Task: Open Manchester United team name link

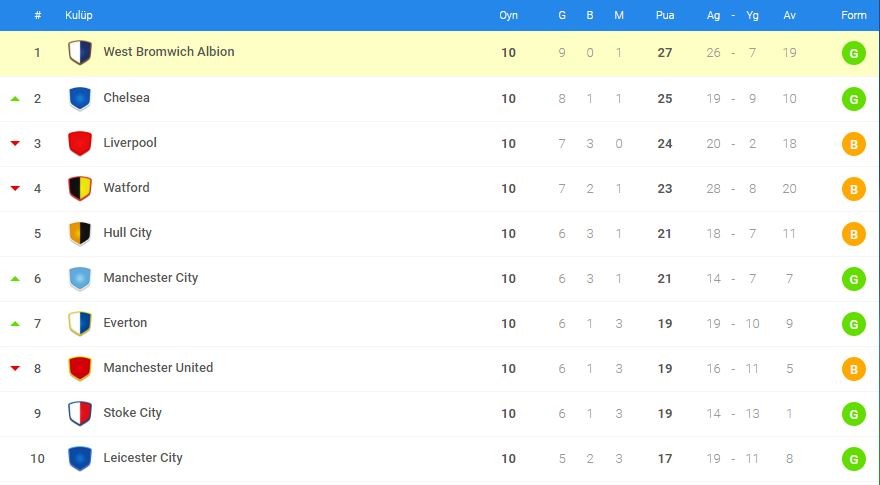Action: (158, 368)
